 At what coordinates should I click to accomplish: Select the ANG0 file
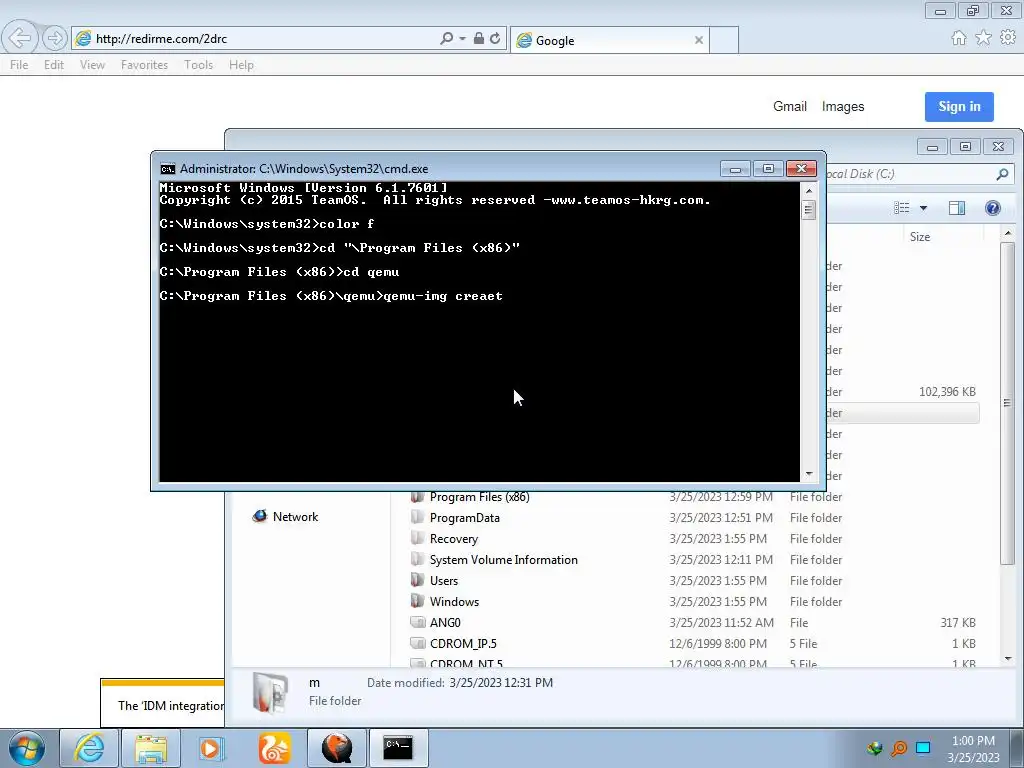[445, 622]
